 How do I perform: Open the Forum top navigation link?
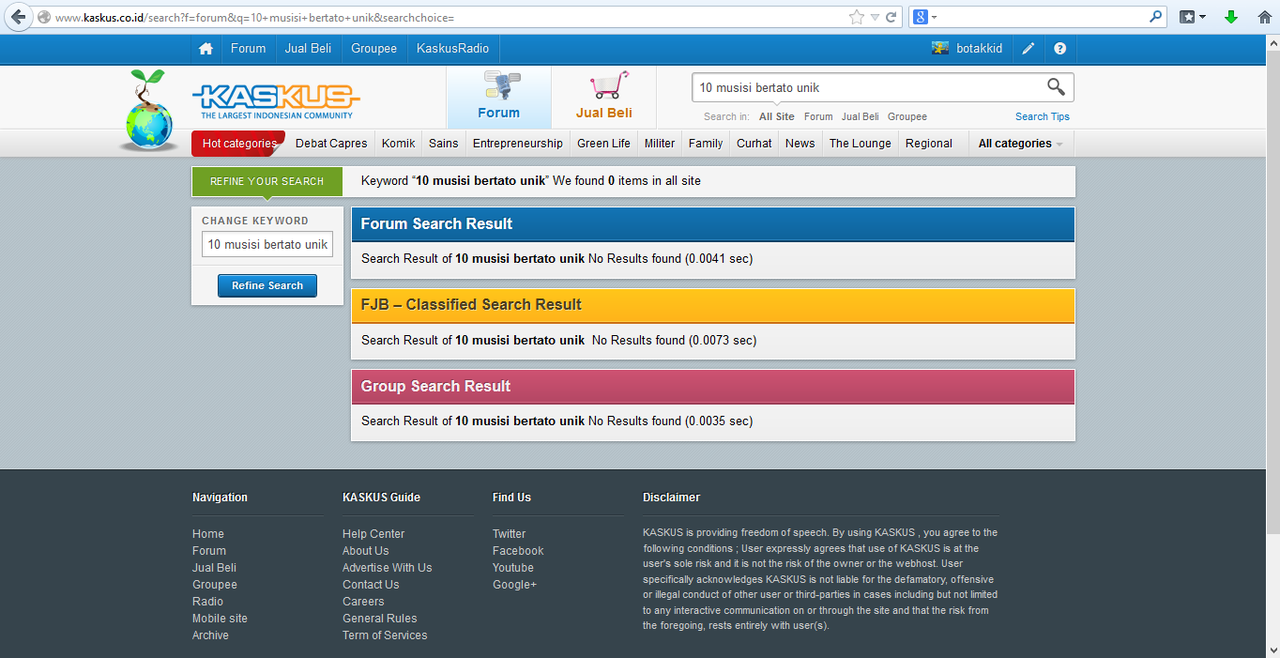coord(248,49)
